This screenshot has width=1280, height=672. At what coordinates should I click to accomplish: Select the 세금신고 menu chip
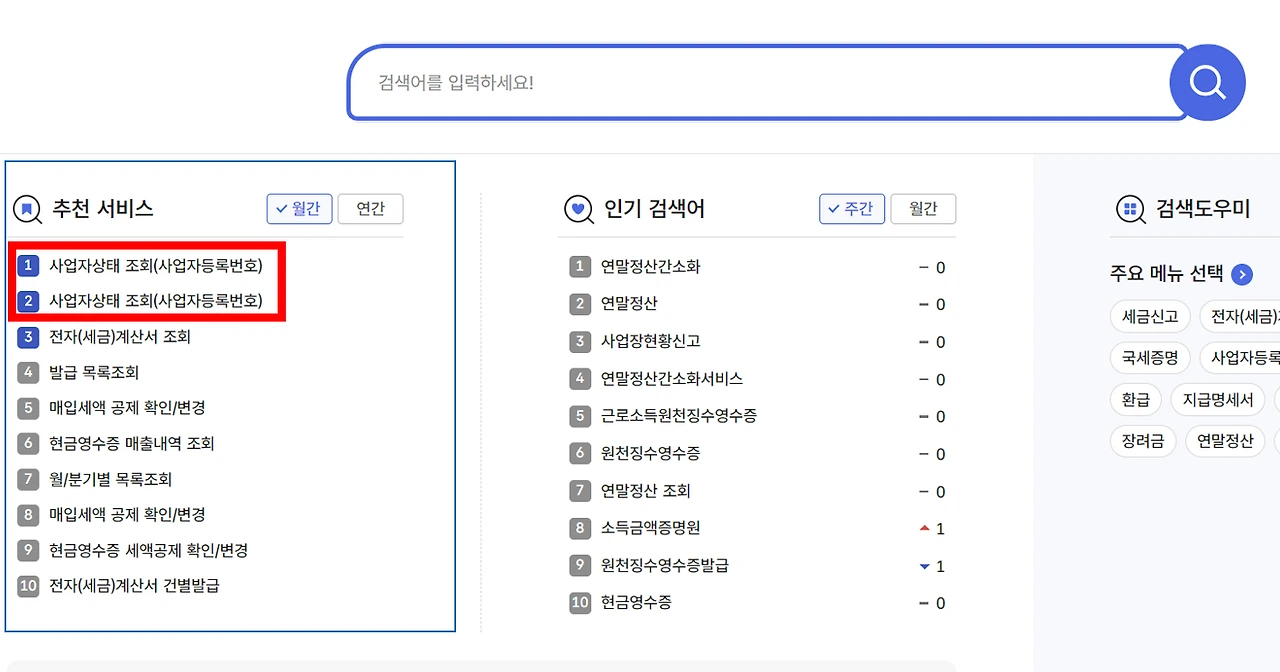pyautogui.click(x=1150, y=317)
